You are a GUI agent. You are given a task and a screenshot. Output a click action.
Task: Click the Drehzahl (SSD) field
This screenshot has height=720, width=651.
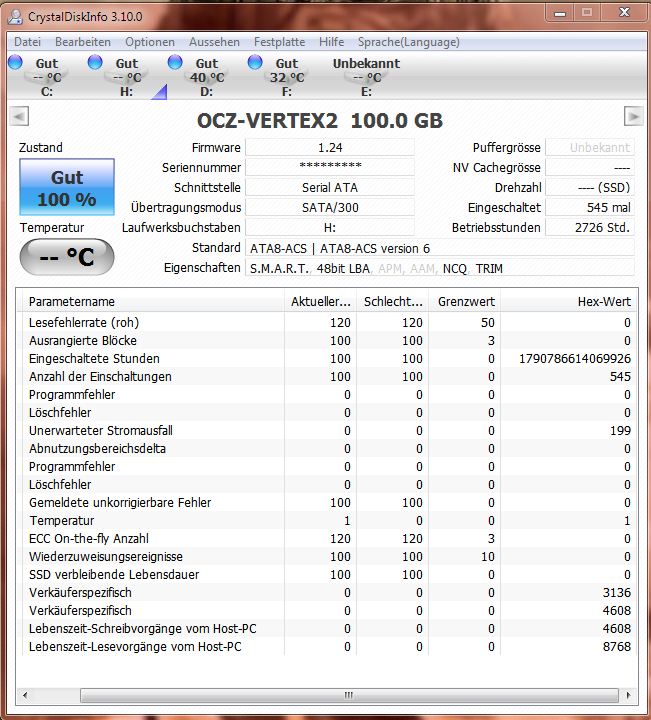pos(590,188)
